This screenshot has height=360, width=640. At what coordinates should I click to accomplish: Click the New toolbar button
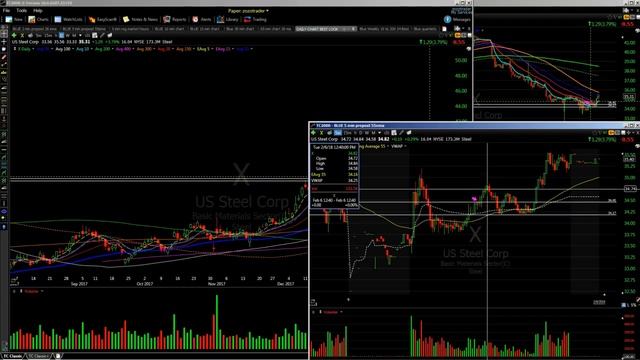coord(13,19)
